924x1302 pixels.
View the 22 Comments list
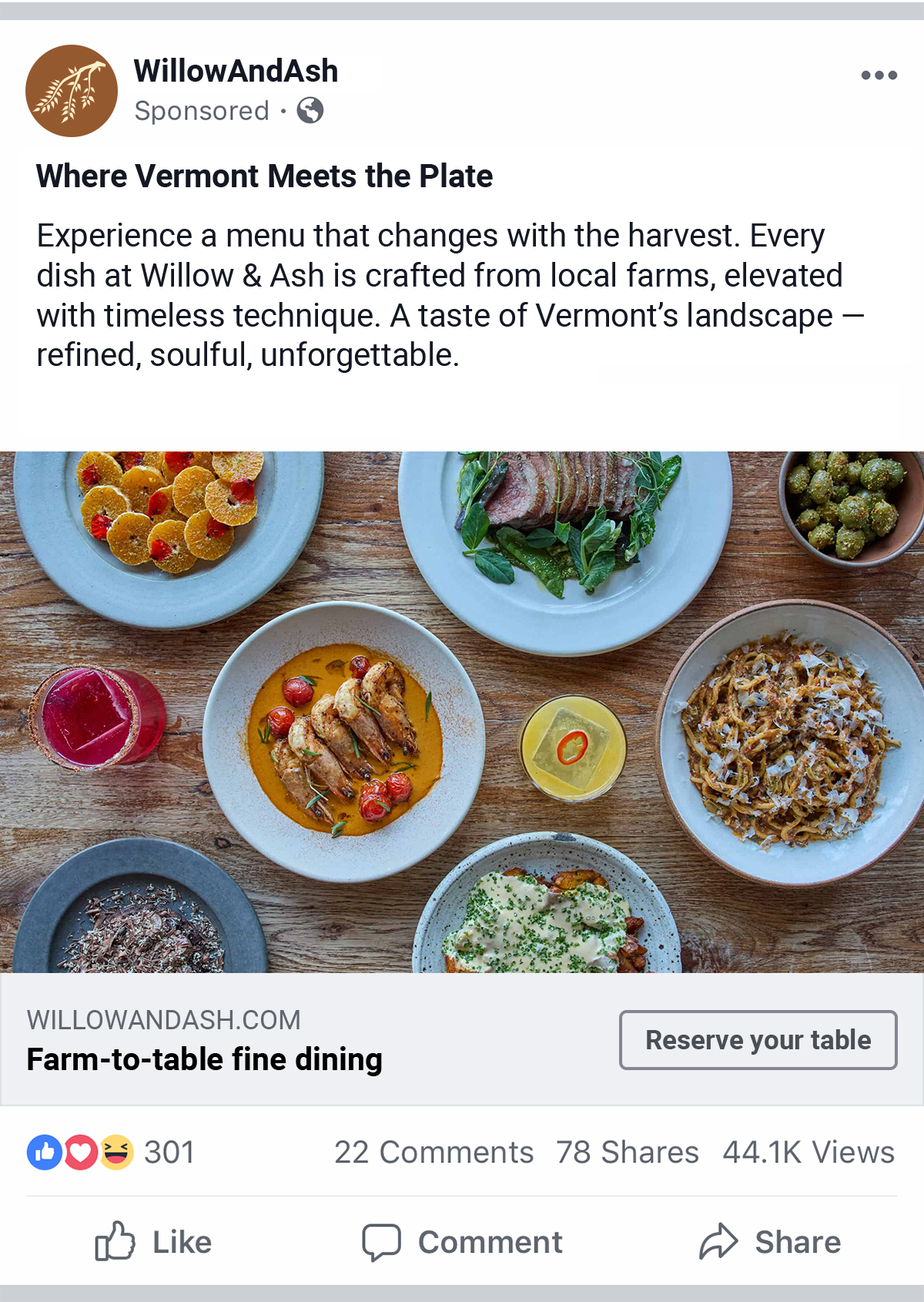[434, 1153]
